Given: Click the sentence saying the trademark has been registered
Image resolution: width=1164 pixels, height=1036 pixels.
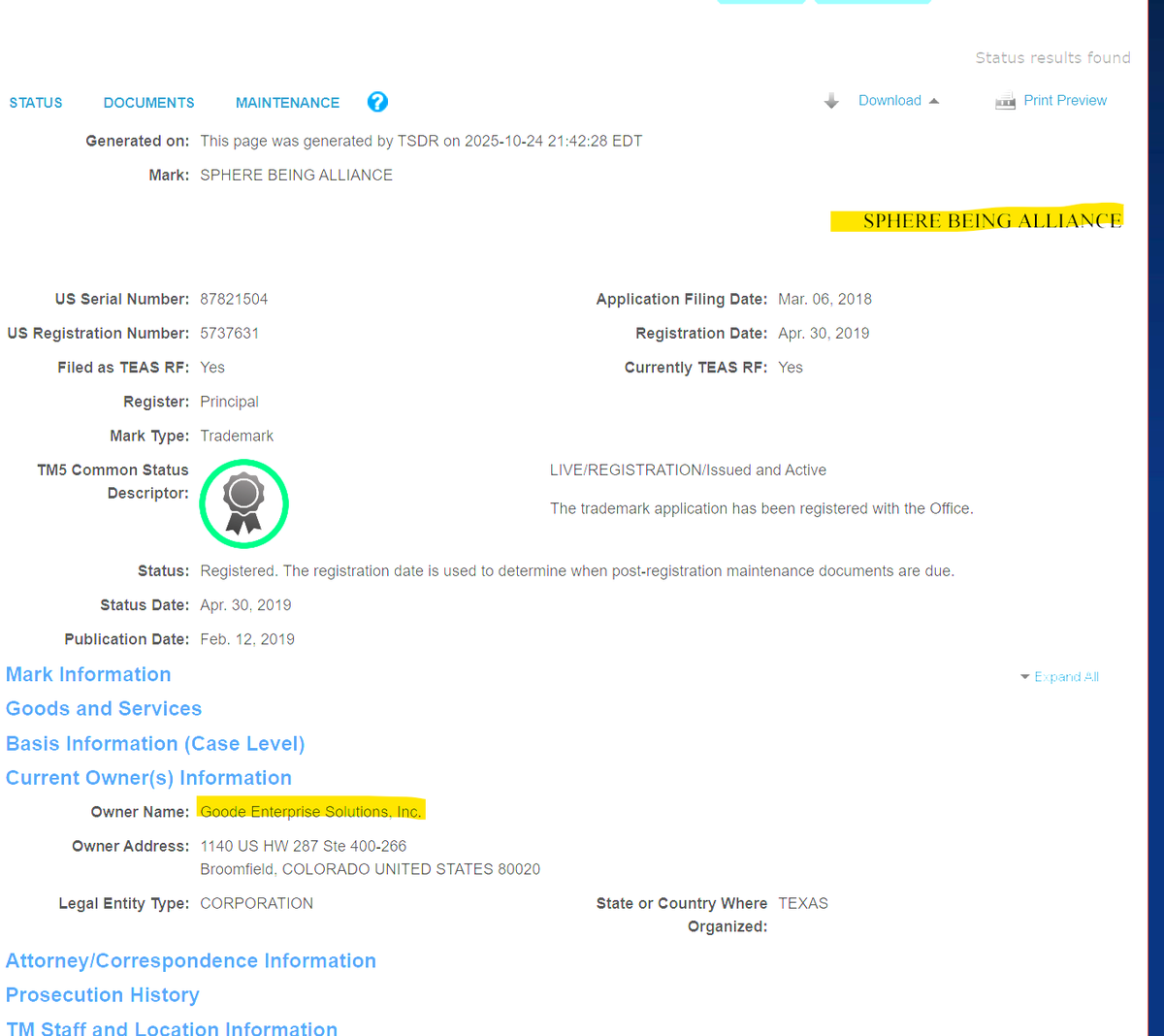Looking at the screenshot, I should pos(761,509).
